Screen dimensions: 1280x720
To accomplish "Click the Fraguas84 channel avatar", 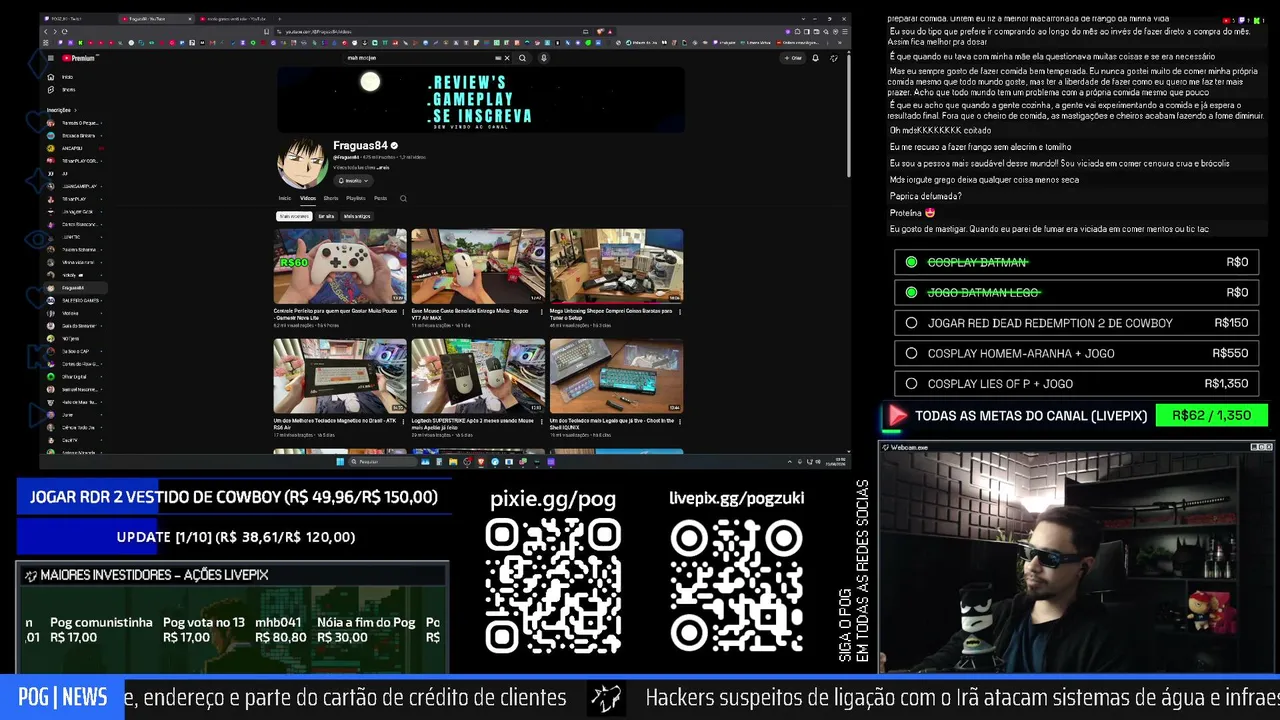I will (302, 163).
